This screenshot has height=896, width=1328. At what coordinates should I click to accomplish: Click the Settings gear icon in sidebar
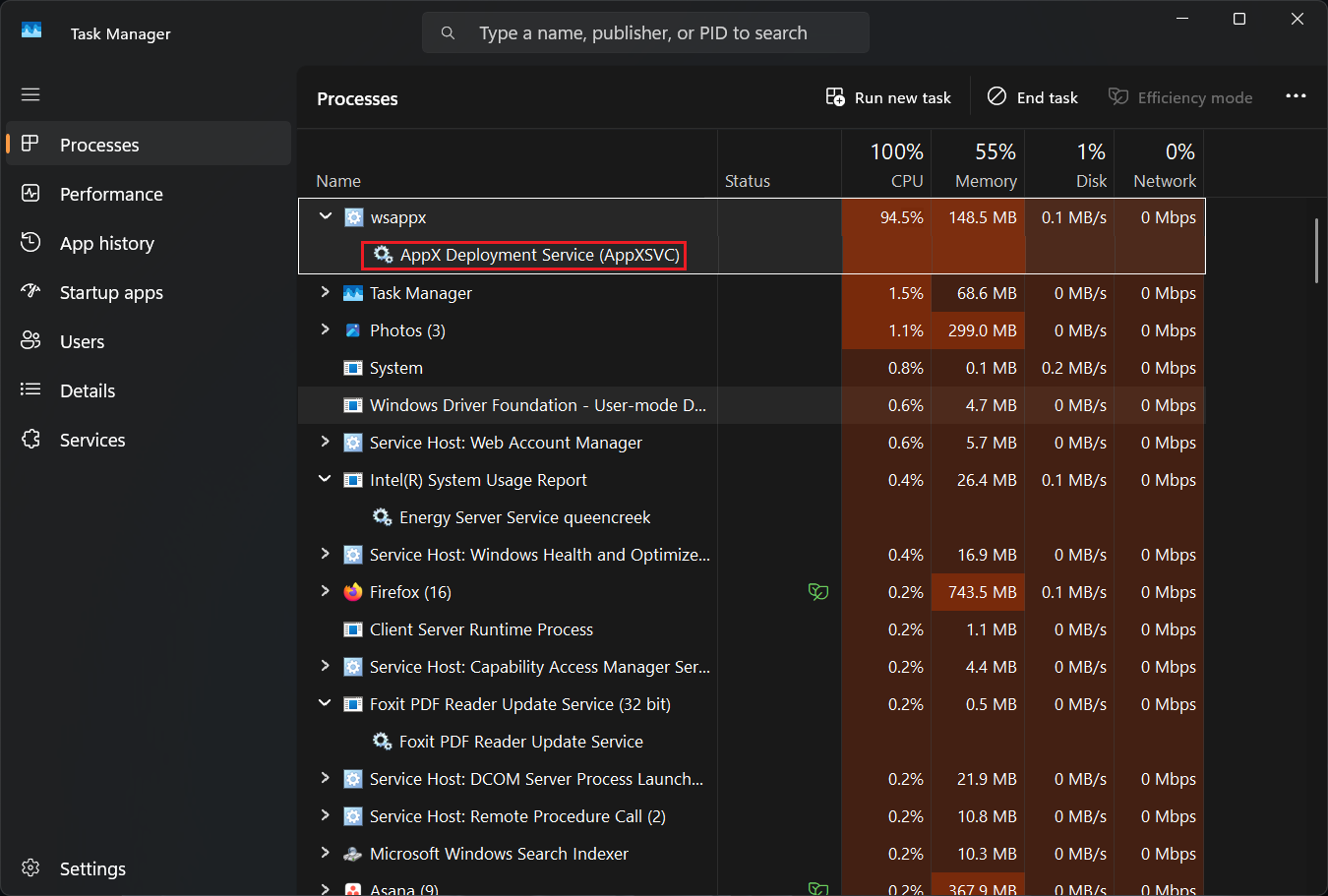(x=30, y=868)
